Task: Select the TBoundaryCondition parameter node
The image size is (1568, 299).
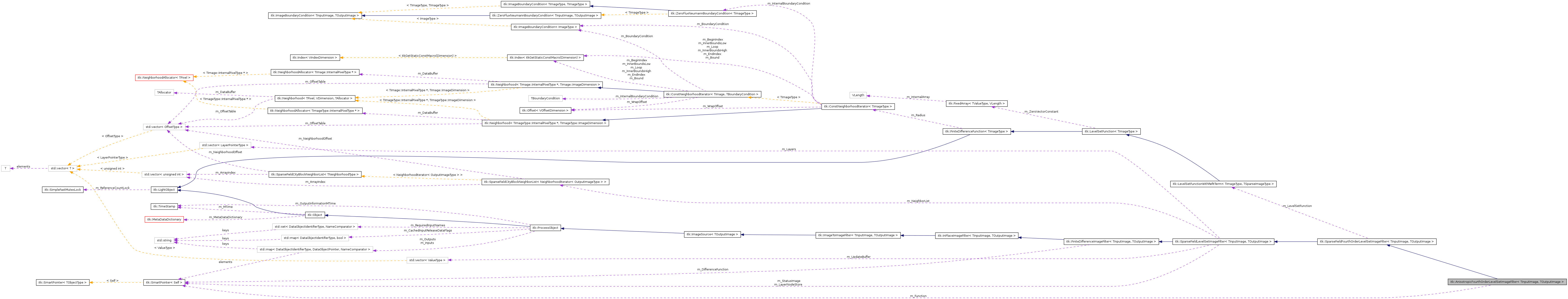Action: click(545, 98)
